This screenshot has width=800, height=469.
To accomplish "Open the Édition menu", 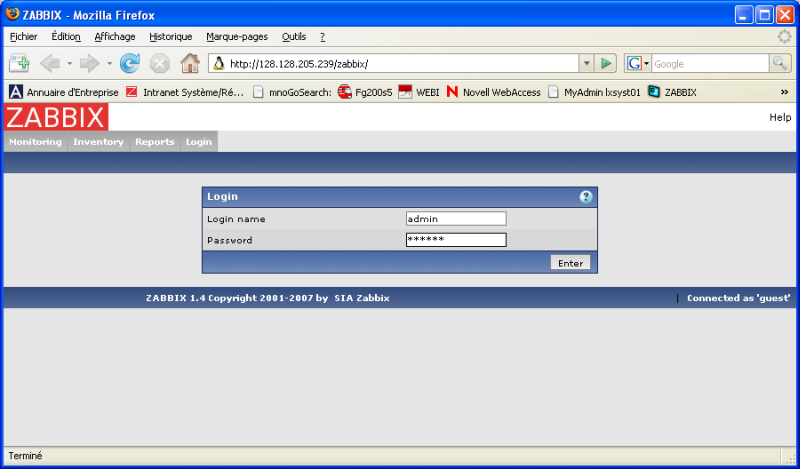I will (x=66, y=37).
